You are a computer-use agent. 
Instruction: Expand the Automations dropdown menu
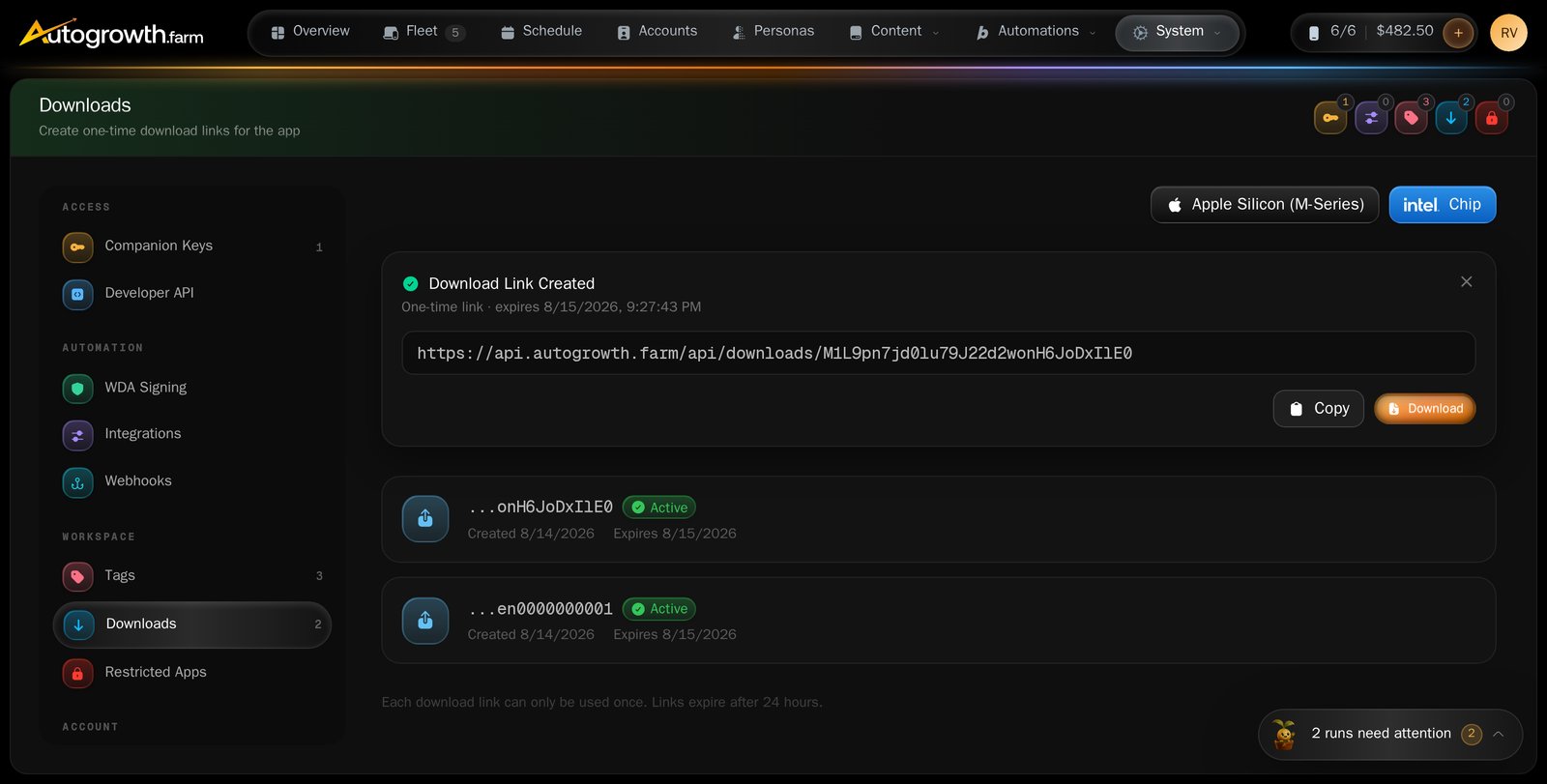tap(1036, 32)
